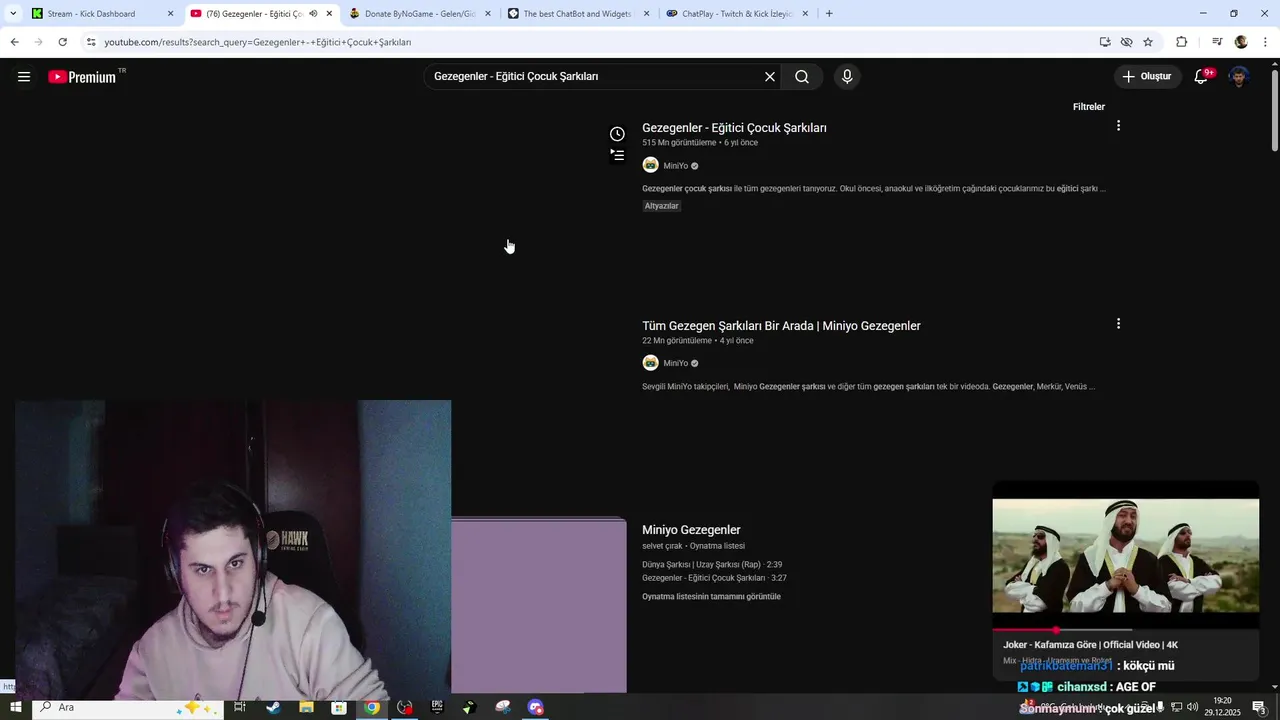Click the browser address bar URL

click(x=258, y=42)
